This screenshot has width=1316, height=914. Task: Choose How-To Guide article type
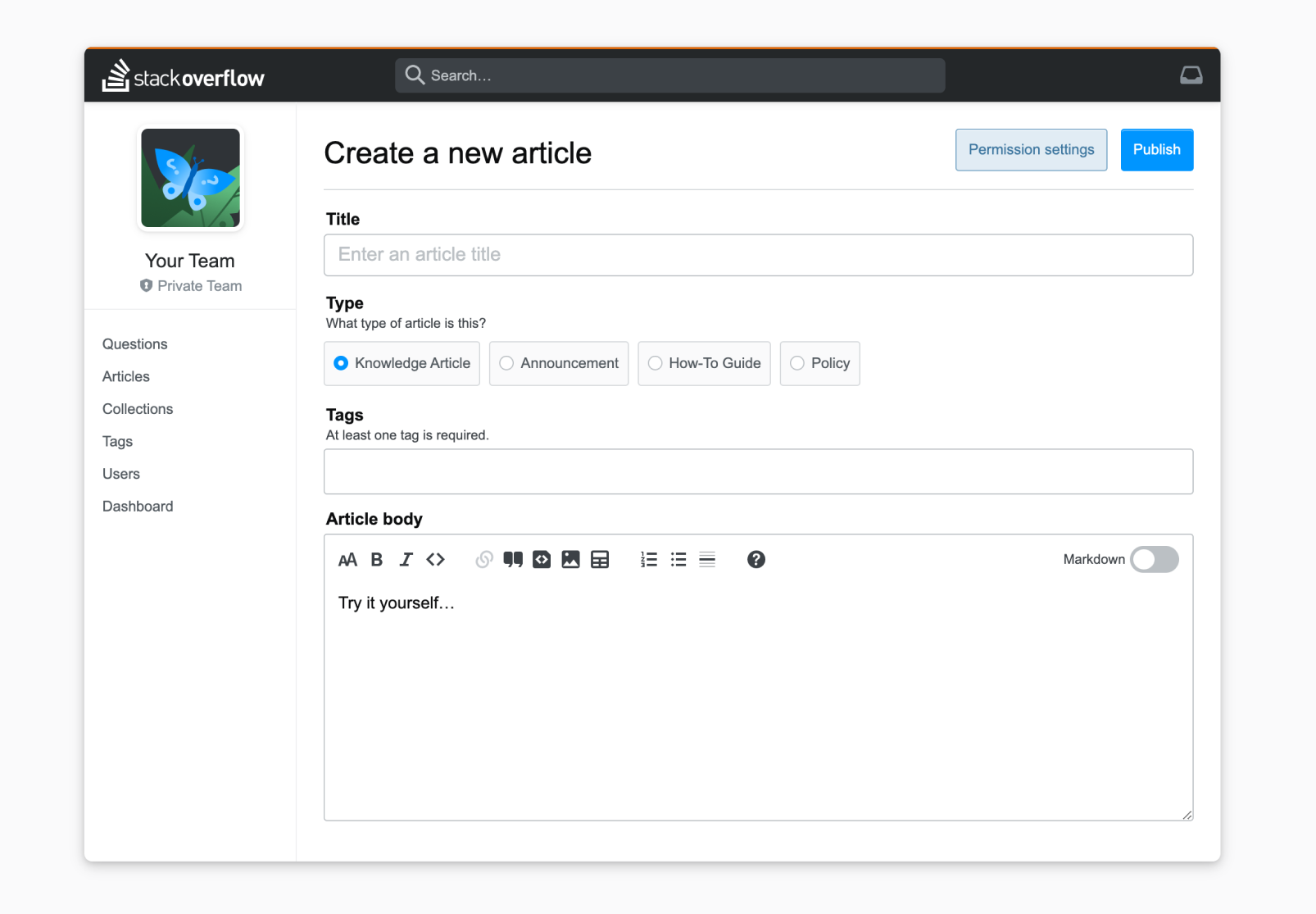point(704,364)
